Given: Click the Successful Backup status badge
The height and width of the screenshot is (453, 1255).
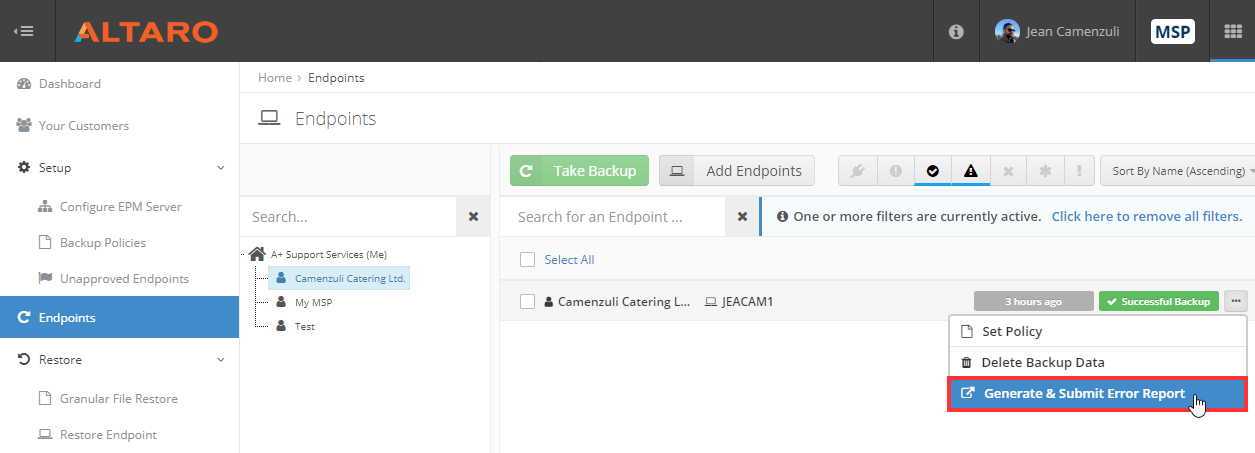Looking at the screenshot, I should point(1159,301).
